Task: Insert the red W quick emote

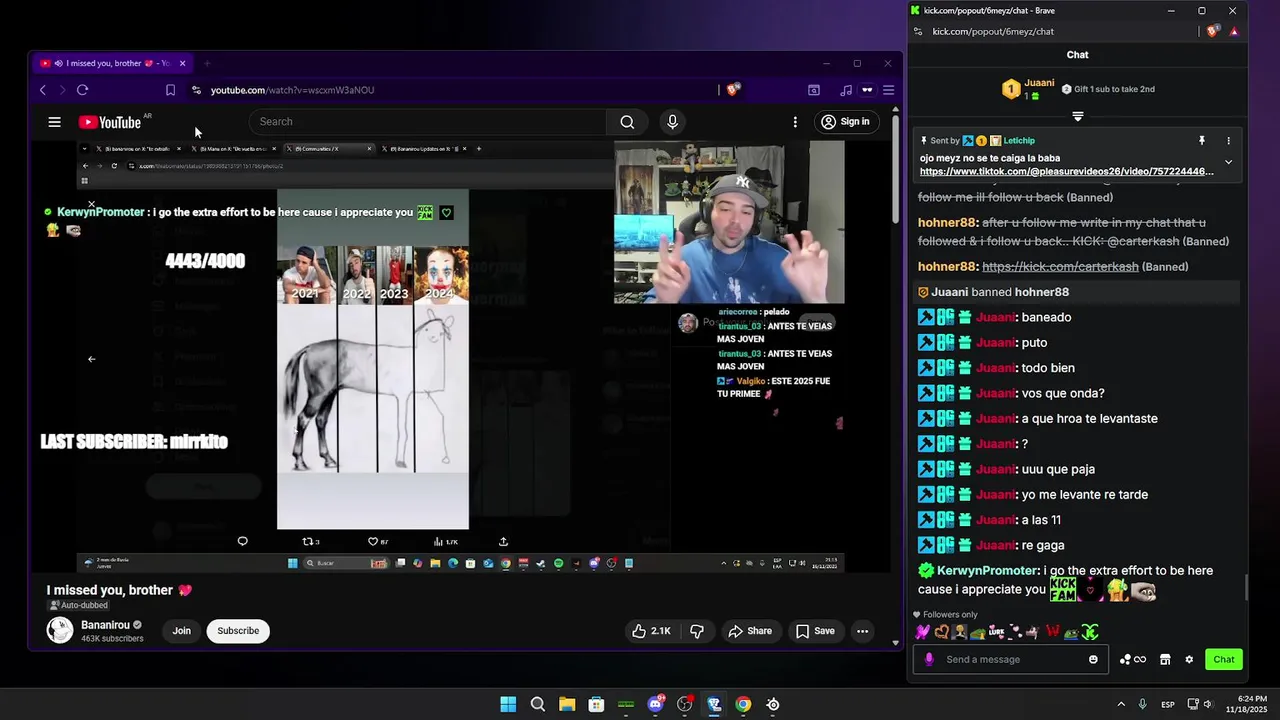Action: pyautogui.click(x=1053, y=632)
